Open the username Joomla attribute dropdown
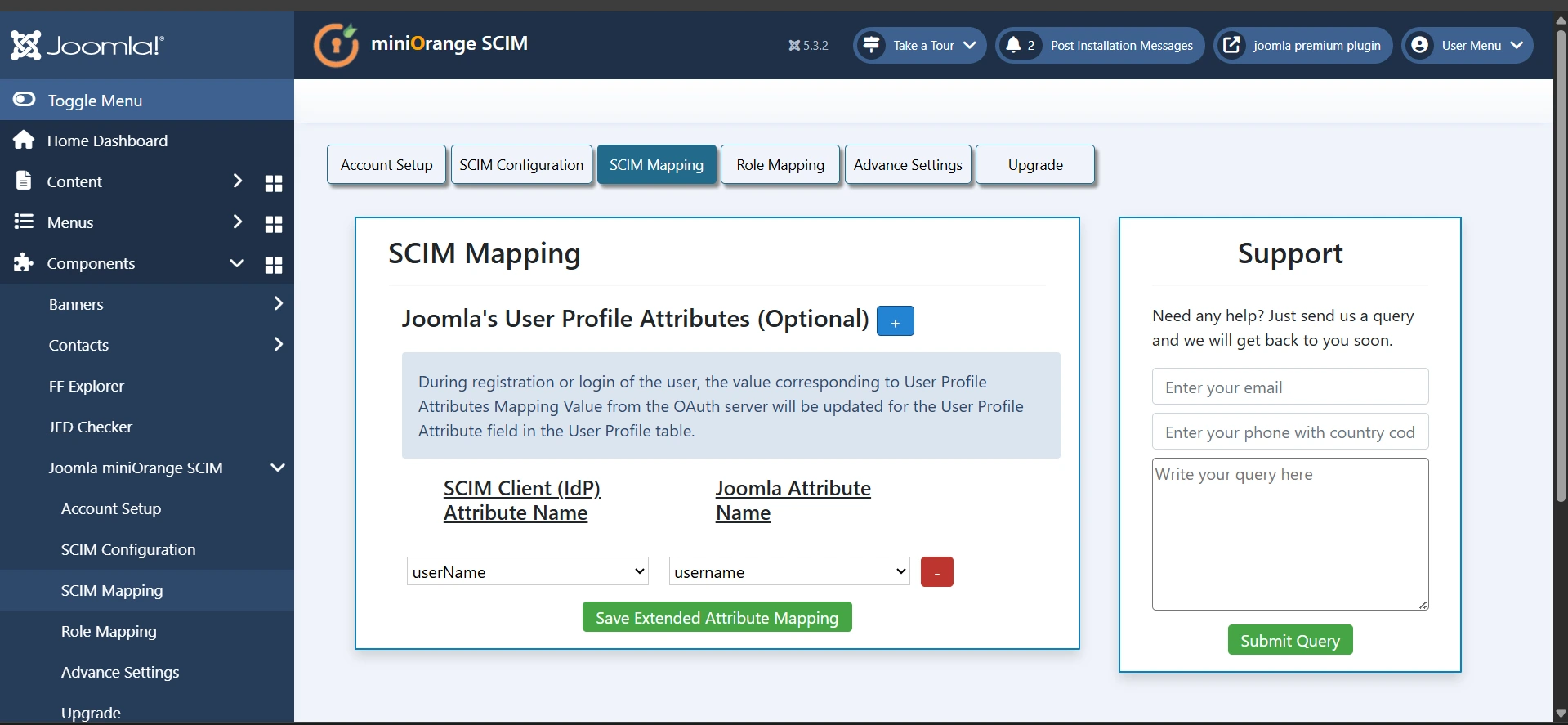This screenshot has width=1568, height=725. coord(789,571)
